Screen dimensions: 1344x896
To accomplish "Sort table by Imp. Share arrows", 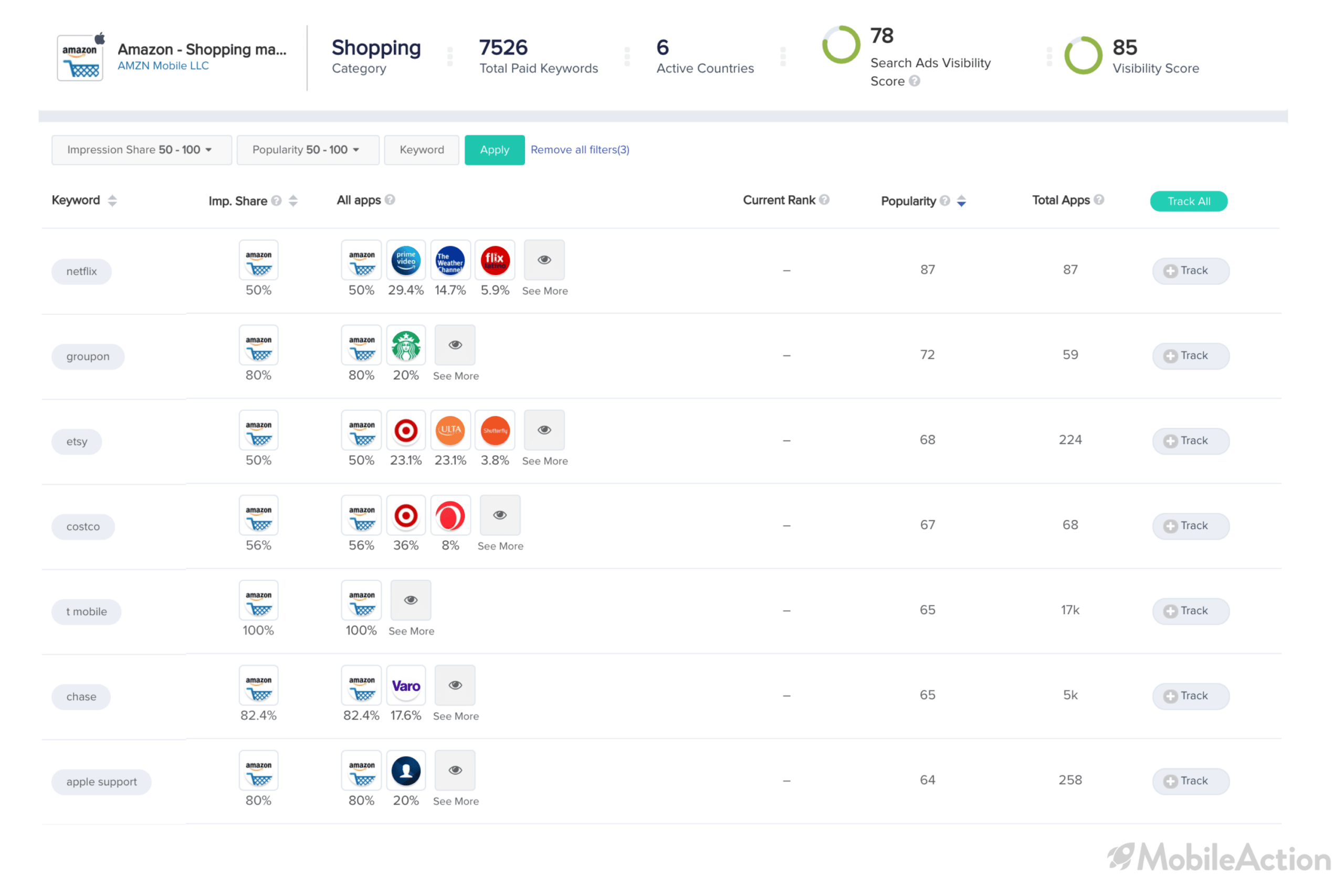I will pos(293,201).
